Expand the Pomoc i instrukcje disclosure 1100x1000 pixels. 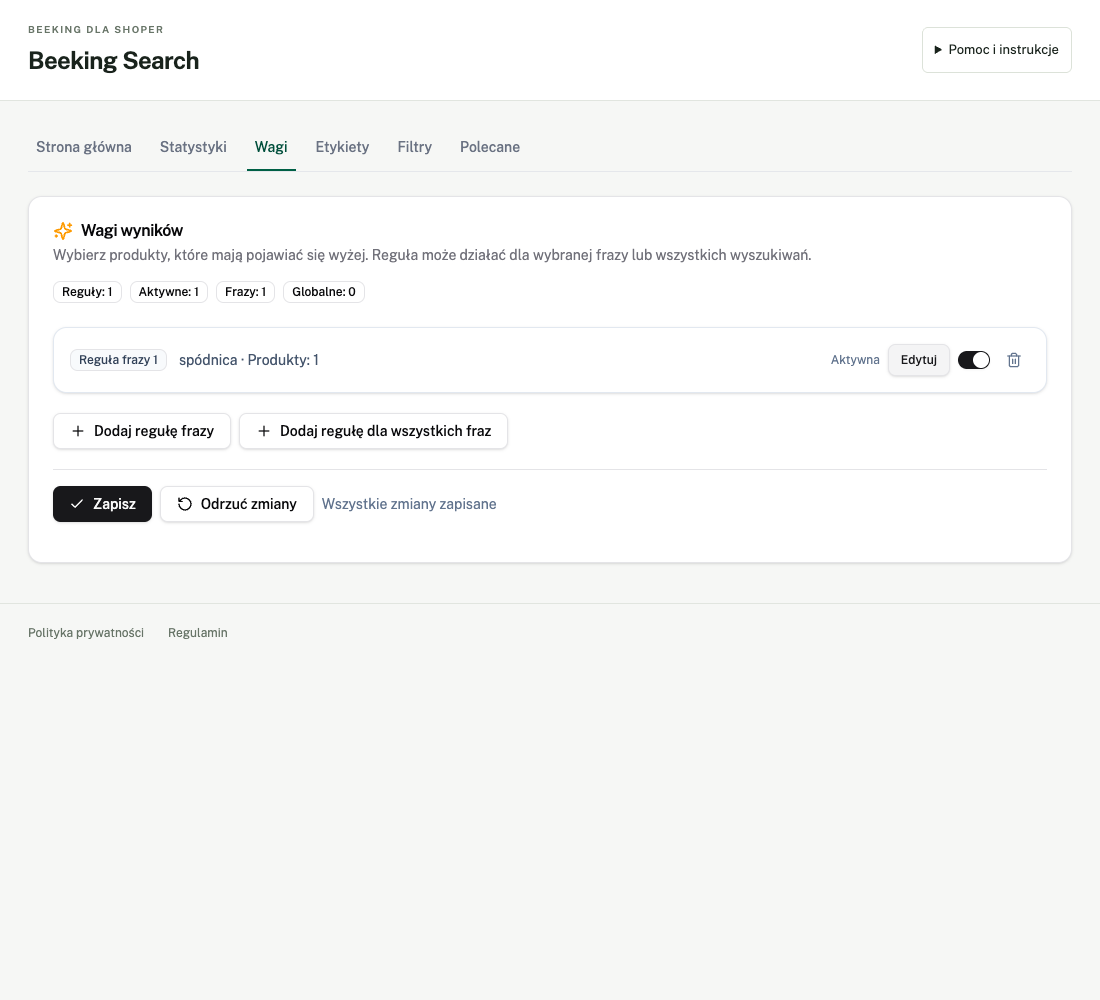click(996, 50)
